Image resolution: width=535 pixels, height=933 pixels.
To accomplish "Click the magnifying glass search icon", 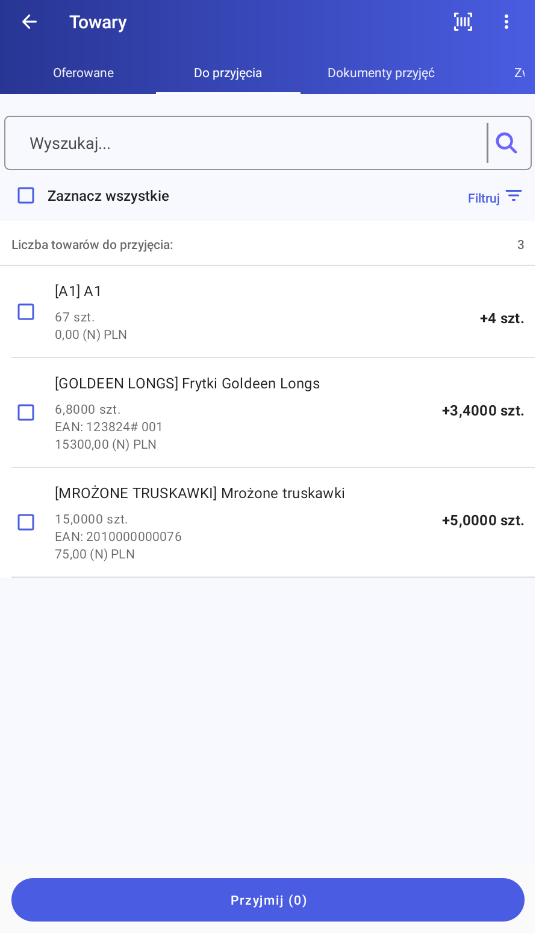I will tap(506, 143).
